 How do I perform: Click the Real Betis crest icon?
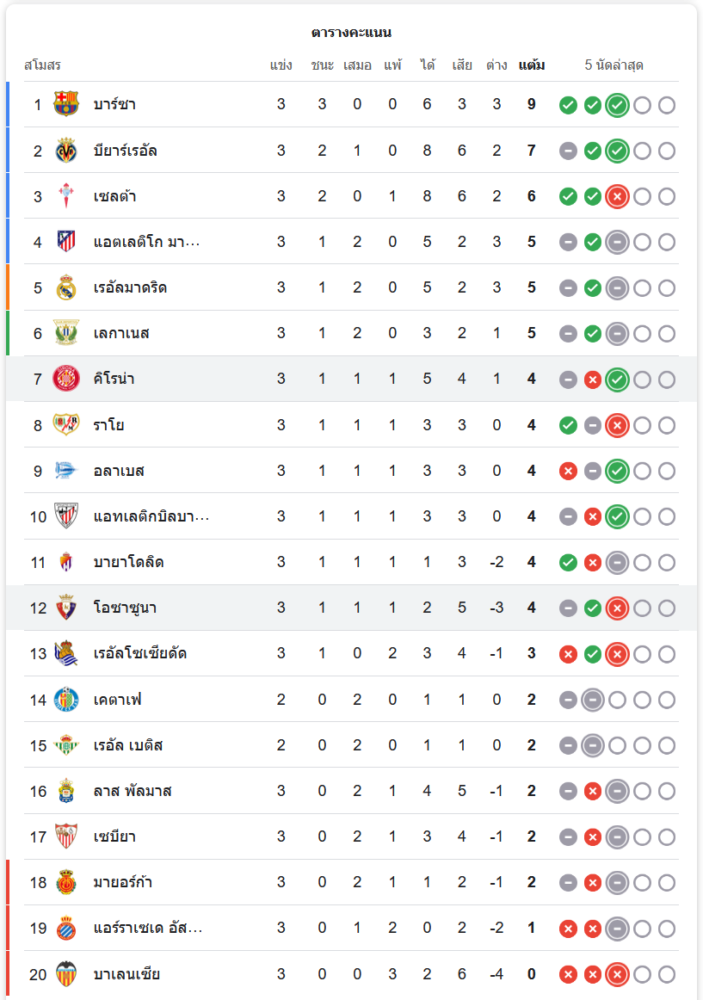pos(66,745)
